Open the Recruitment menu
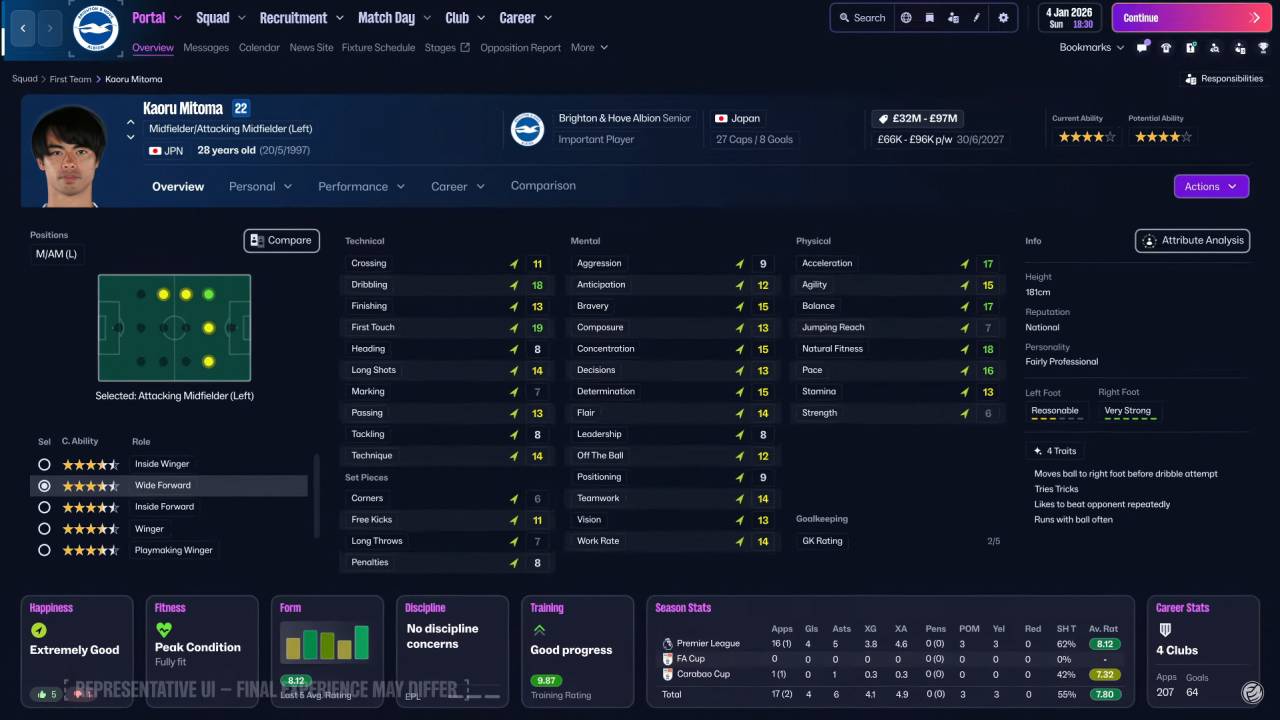 click(293, 17)
